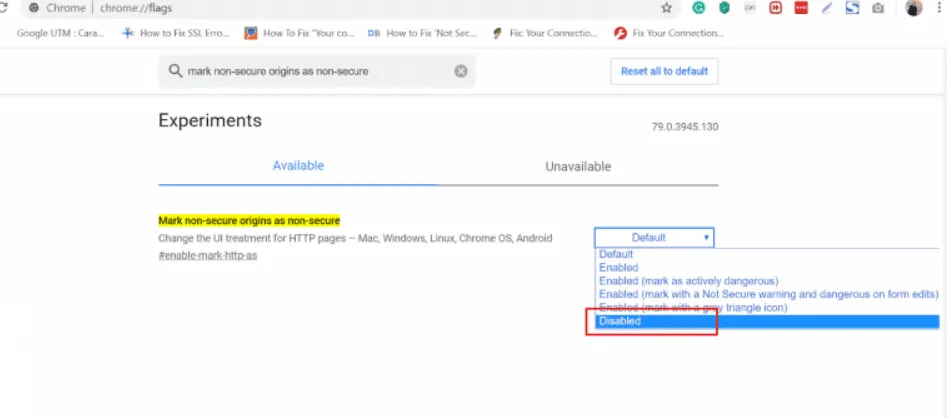Clear the flags search with the X icon
This screenshot has height=418, width=947.
coord(461,71)
